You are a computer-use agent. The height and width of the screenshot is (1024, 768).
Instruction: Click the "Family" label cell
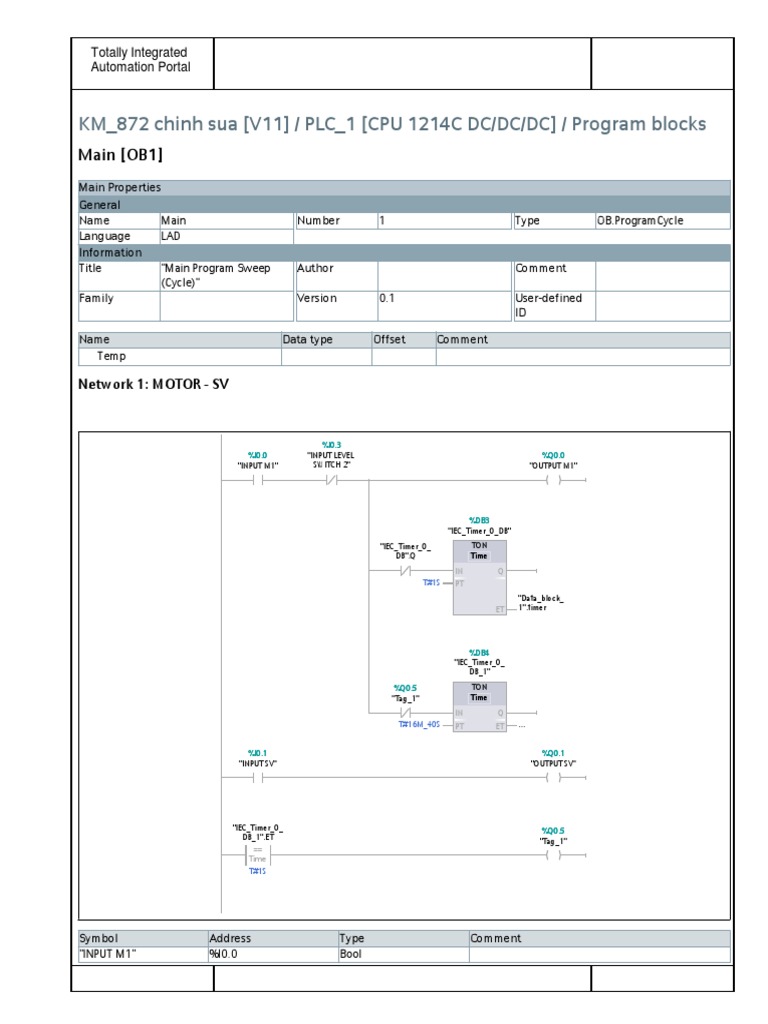[119, 306]
